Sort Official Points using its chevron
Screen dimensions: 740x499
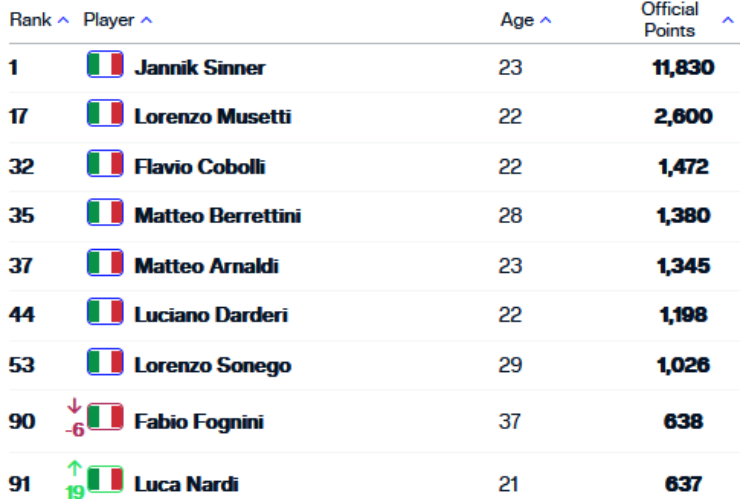[728, 20]
